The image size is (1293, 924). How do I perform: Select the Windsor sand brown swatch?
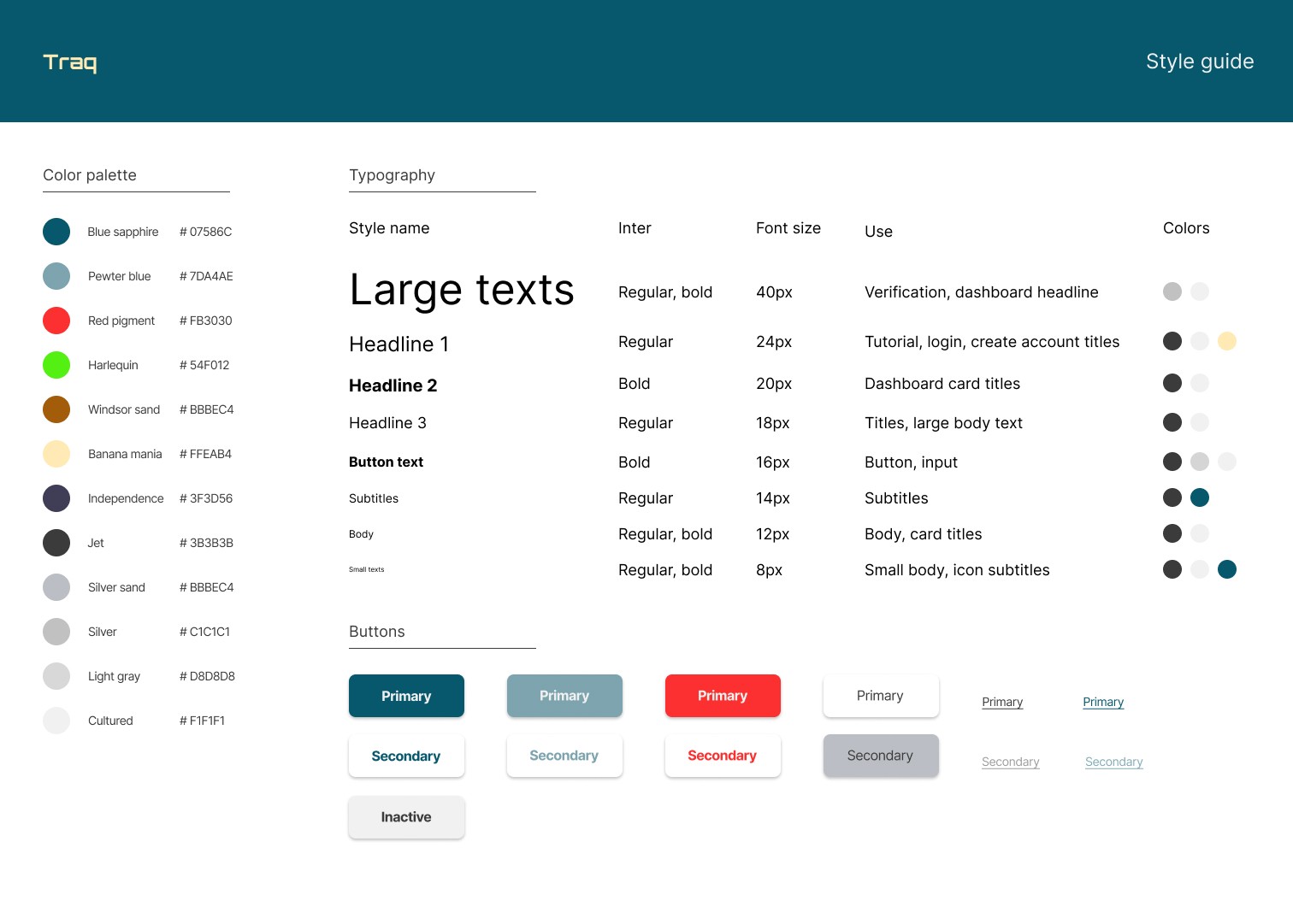pos(56,409)
